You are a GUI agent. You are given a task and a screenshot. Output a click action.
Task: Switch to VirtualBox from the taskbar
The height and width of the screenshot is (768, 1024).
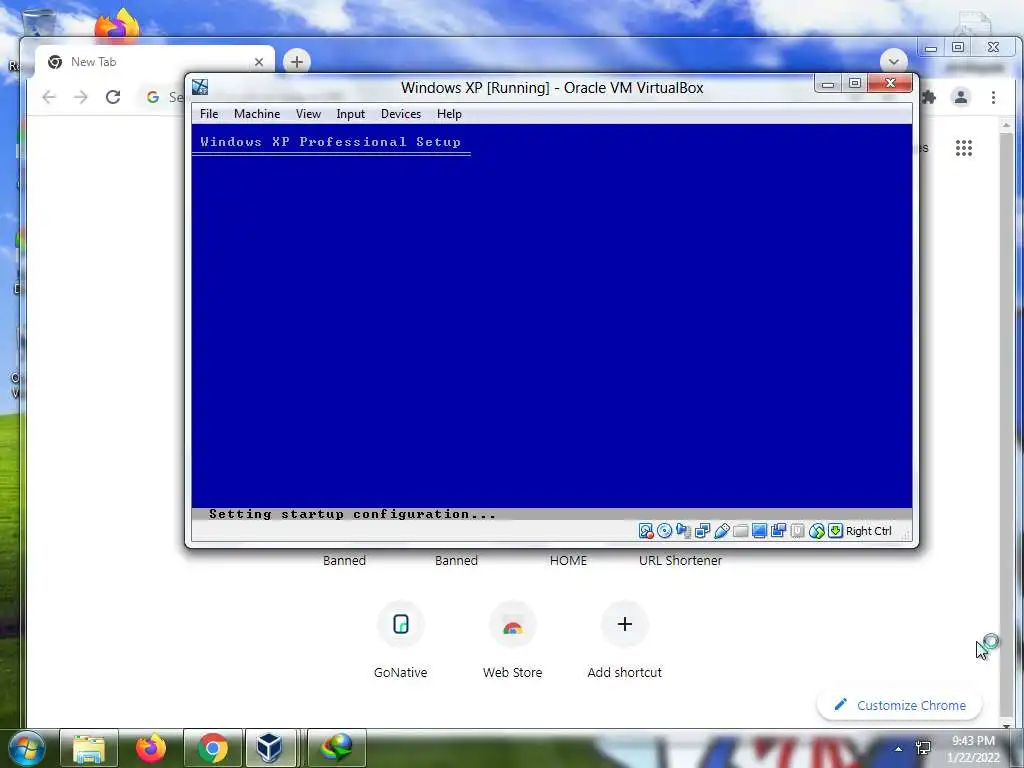(270, 748)
